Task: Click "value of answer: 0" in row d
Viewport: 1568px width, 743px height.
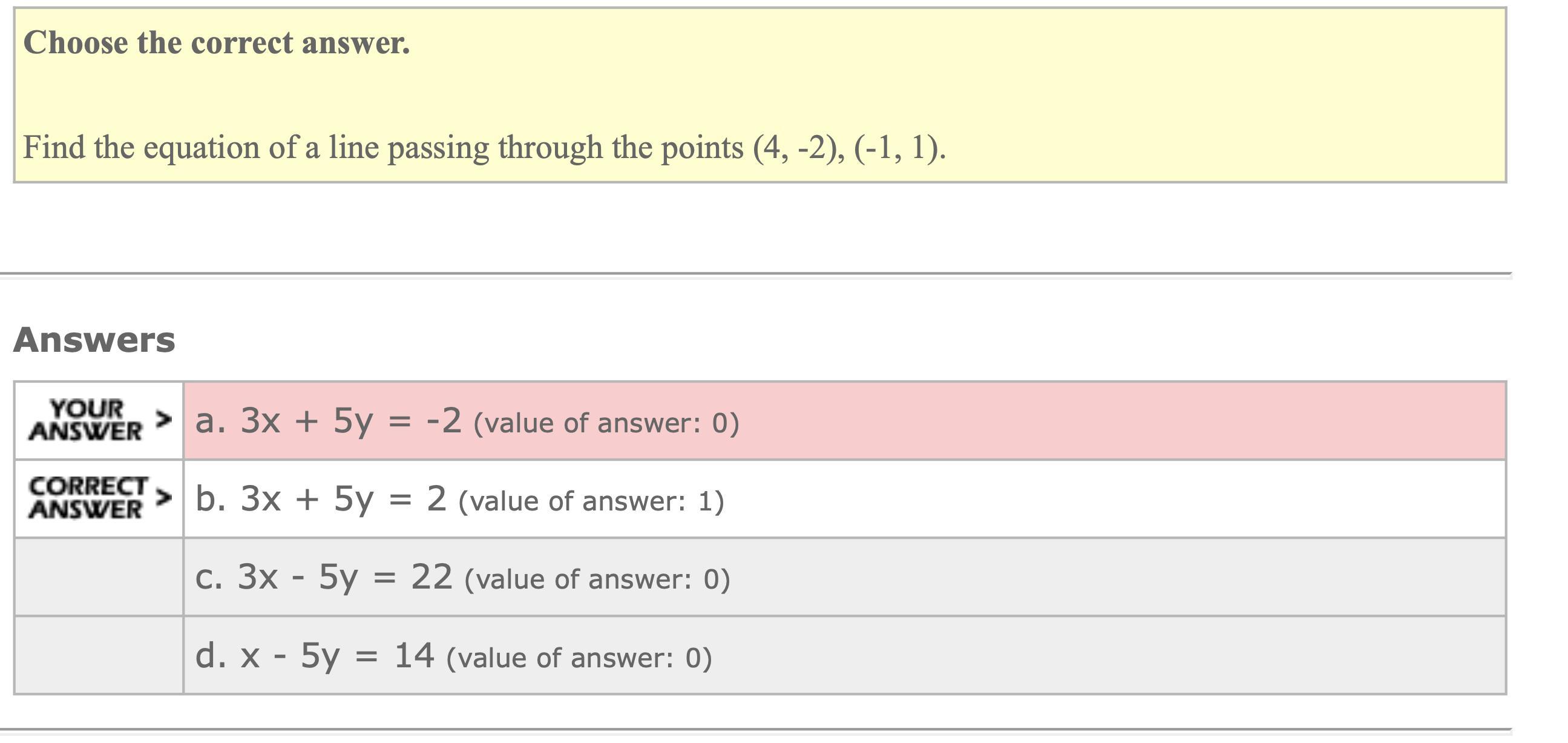Action: (579, 658)
